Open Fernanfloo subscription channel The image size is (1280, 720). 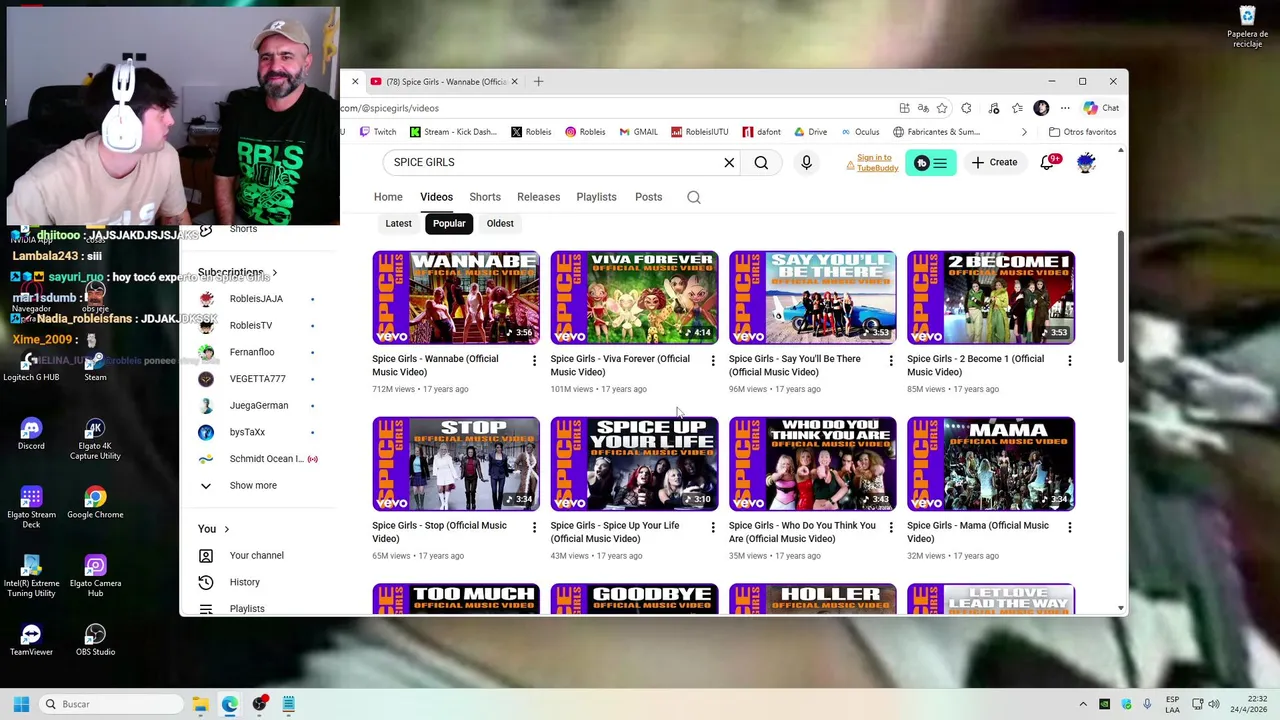coord(251,352)
